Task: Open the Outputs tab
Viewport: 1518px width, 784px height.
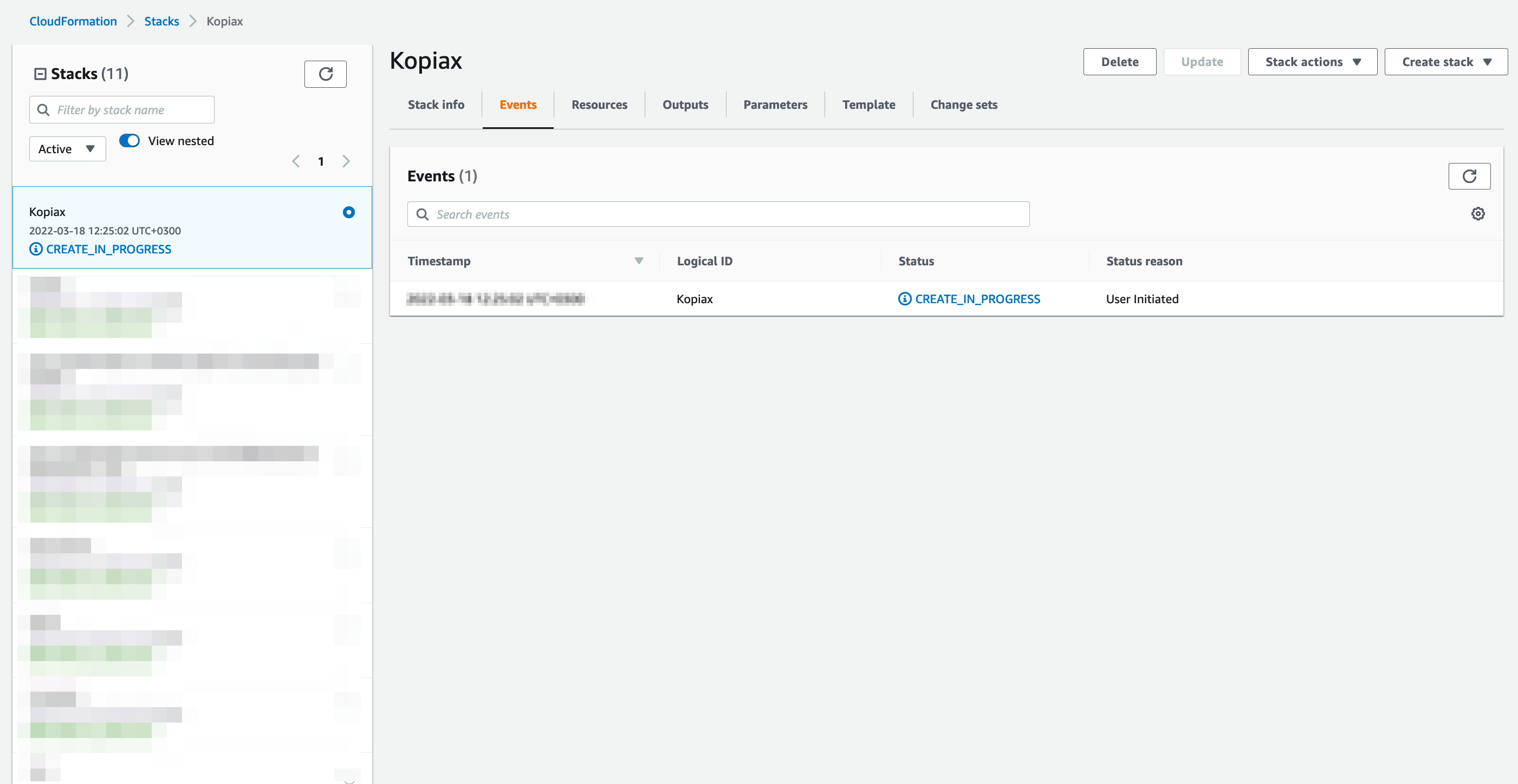Action: pos(685,105)
